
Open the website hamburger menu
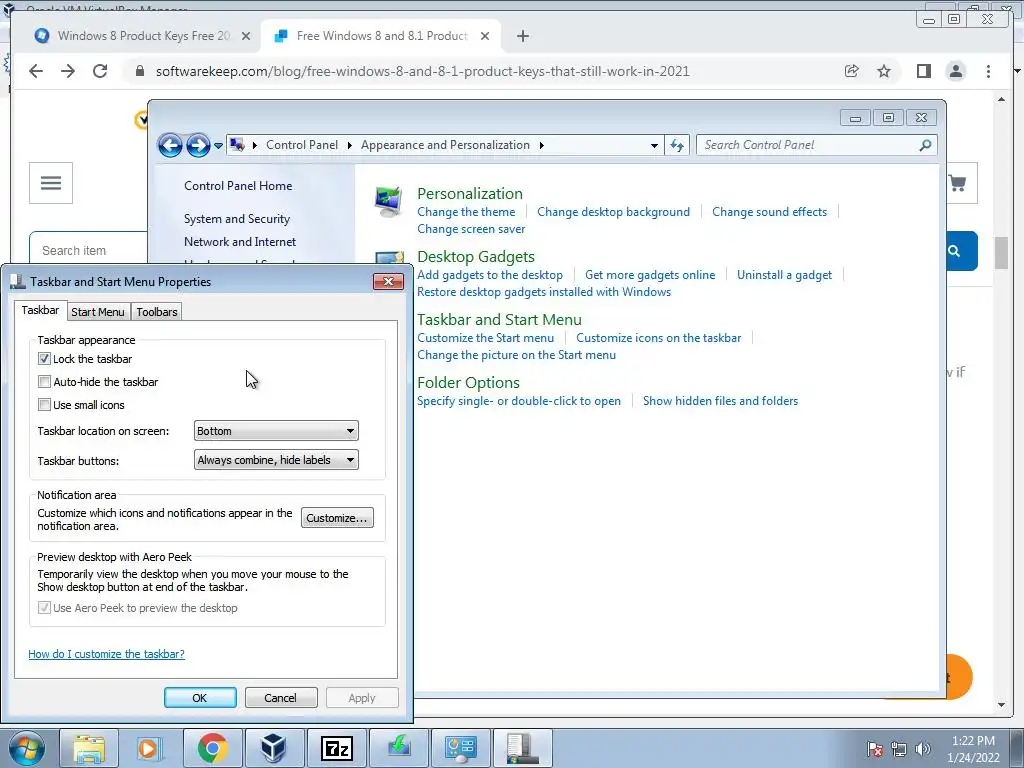(x=51, y=183)
